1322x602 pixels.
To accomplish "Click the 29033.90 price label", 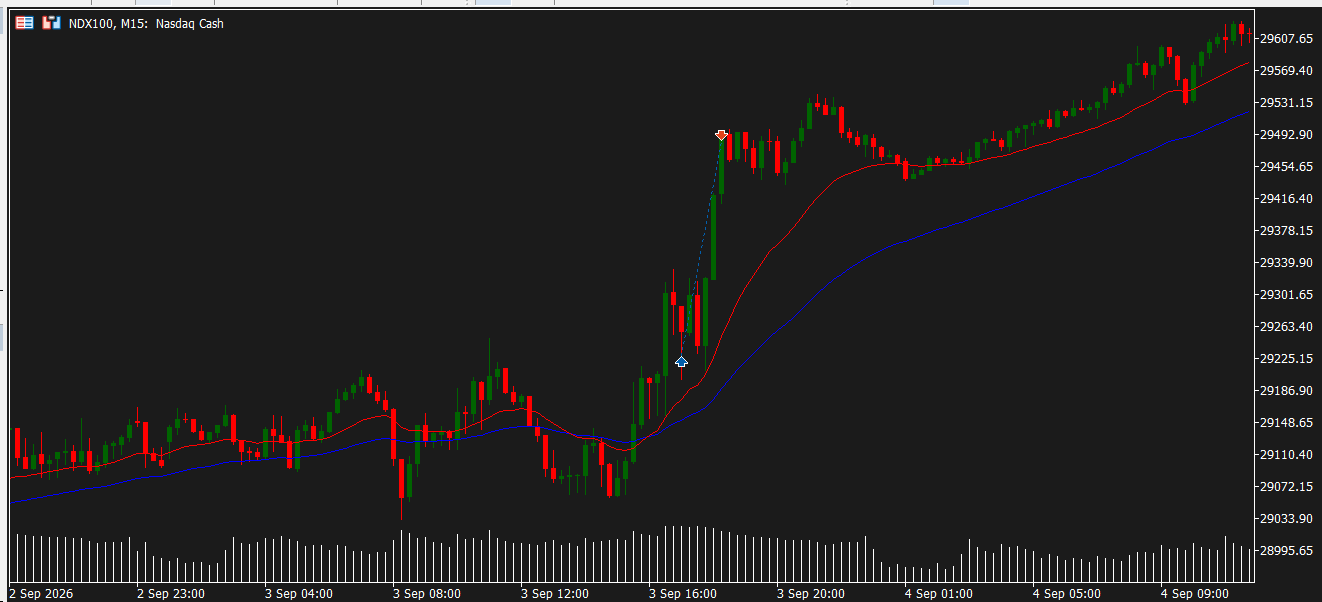I will (x=1287, y=519).
